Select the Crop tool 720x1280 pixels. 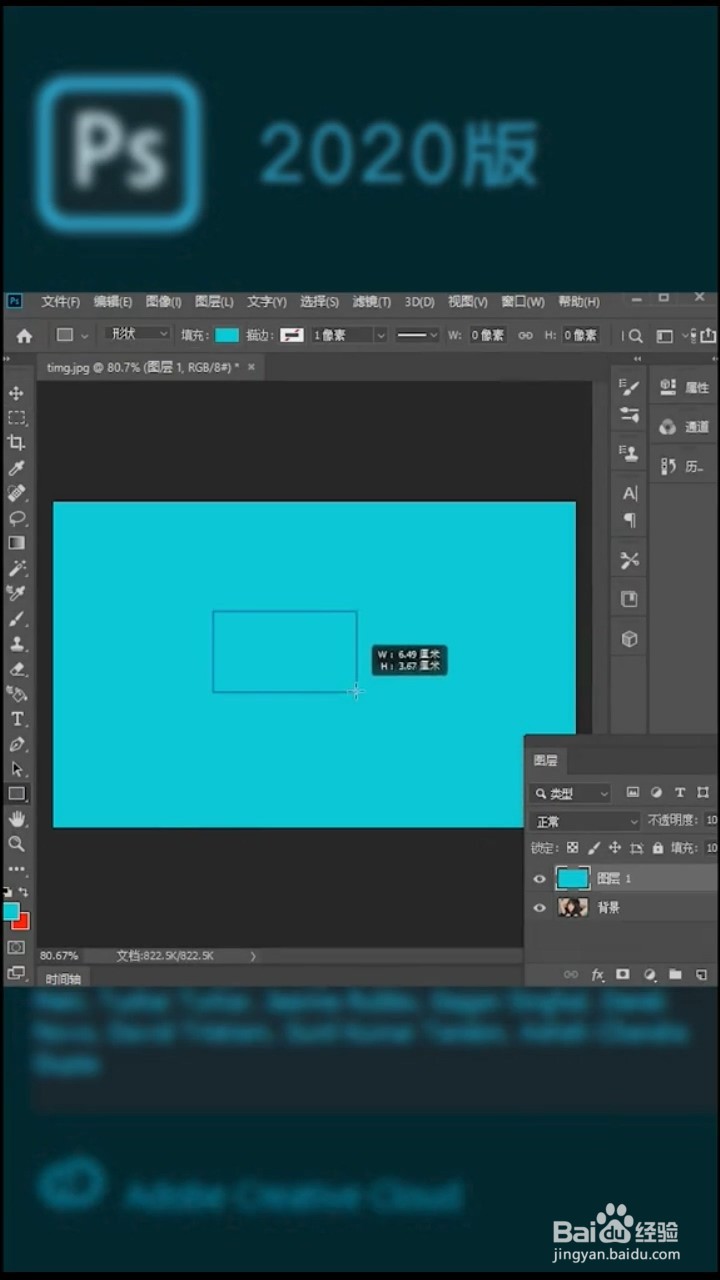16,443
